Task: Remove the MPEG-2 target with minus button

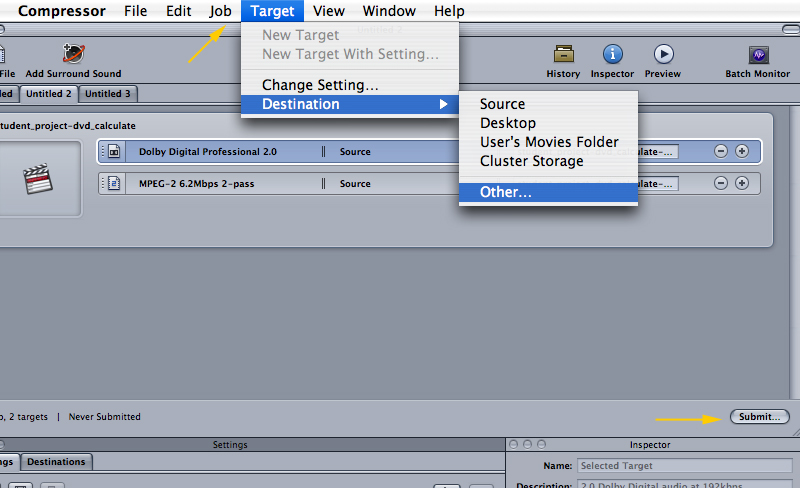Action: (x=721, y=183)
